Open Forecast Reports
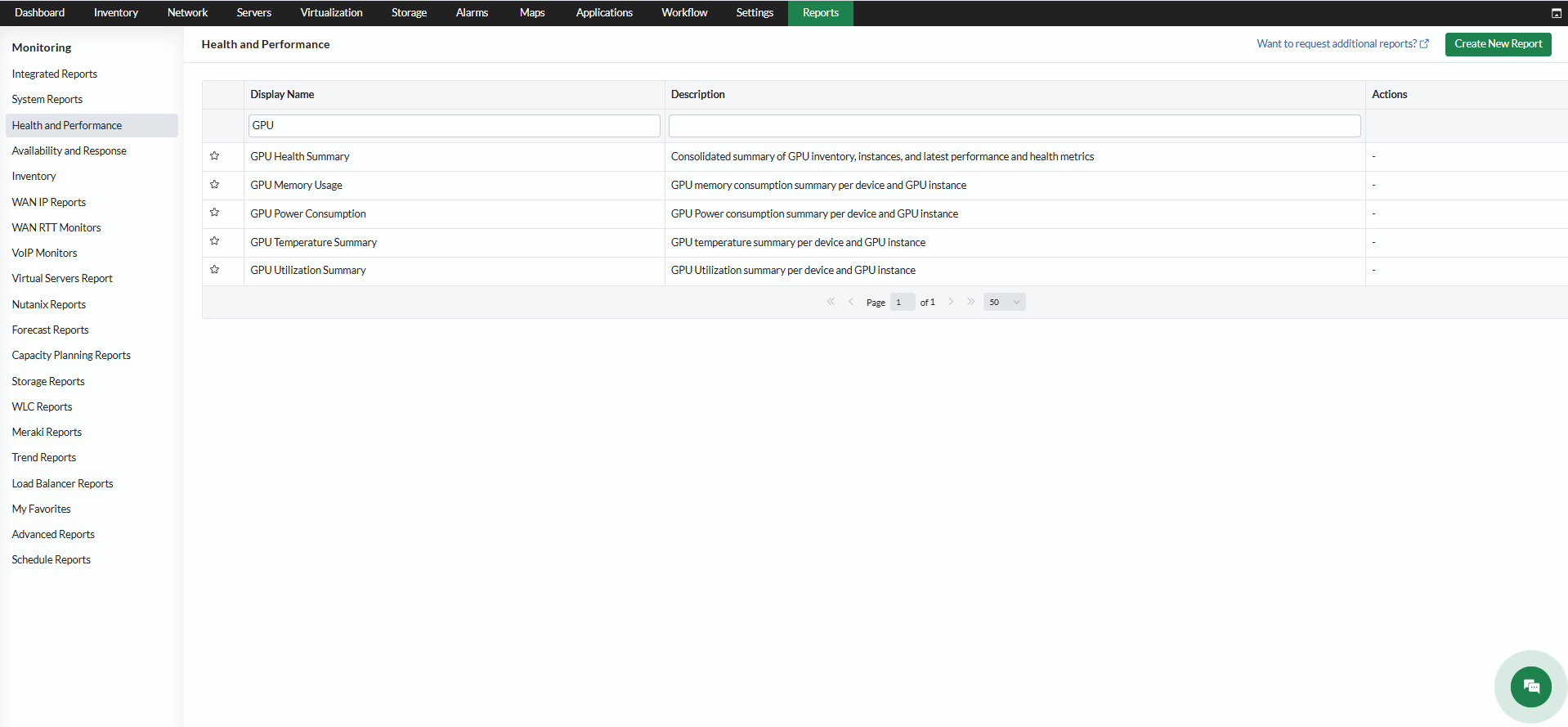 coord(51,330)
